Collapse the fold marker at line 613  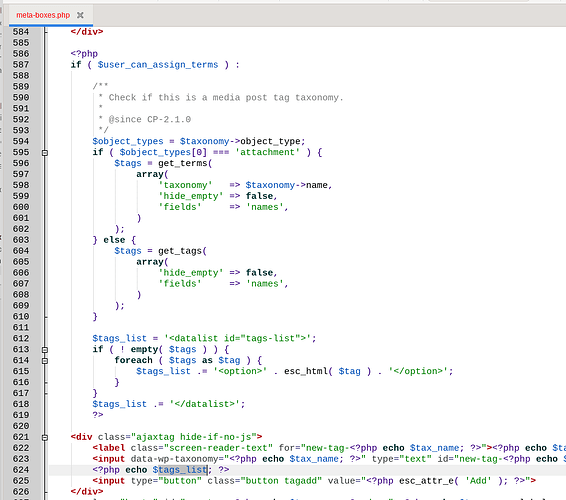click(45, 350)
